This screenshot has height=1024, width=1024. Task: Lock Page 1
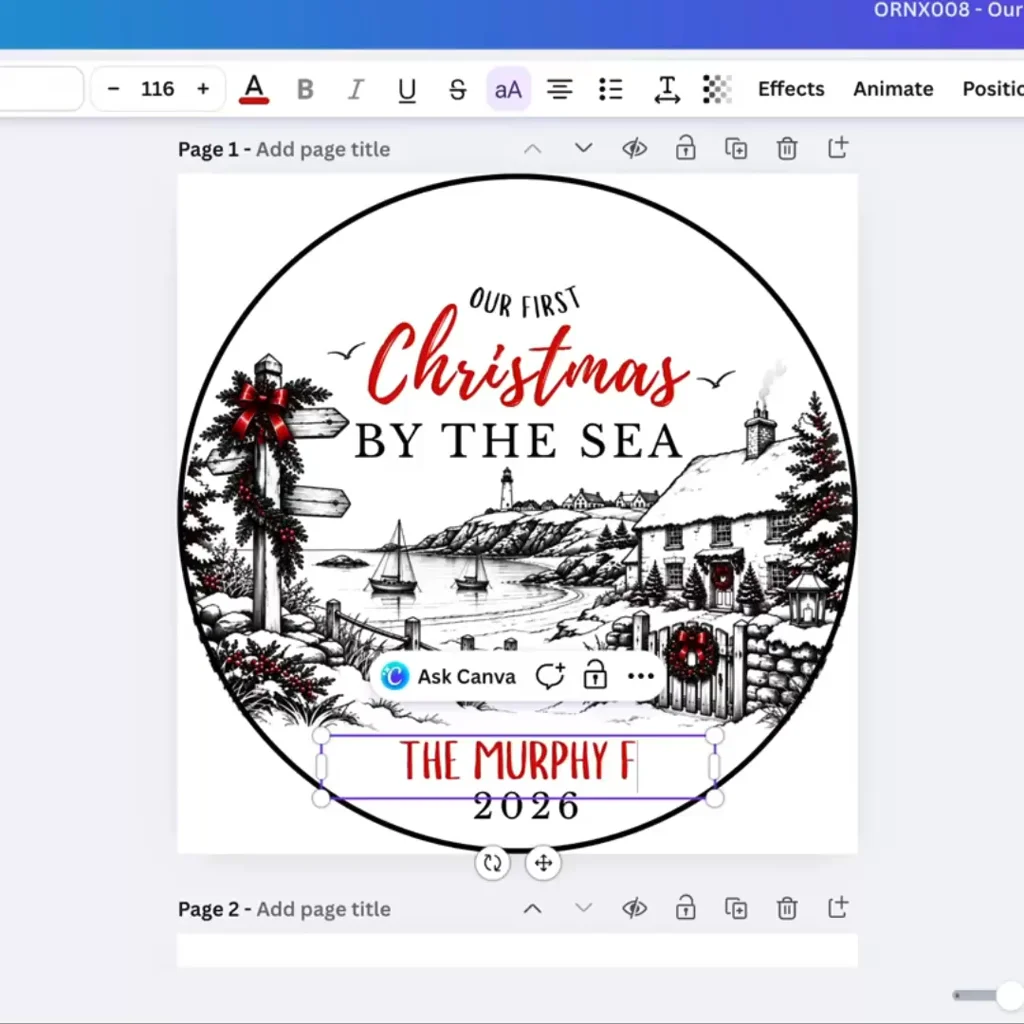[x=685, y=148]
